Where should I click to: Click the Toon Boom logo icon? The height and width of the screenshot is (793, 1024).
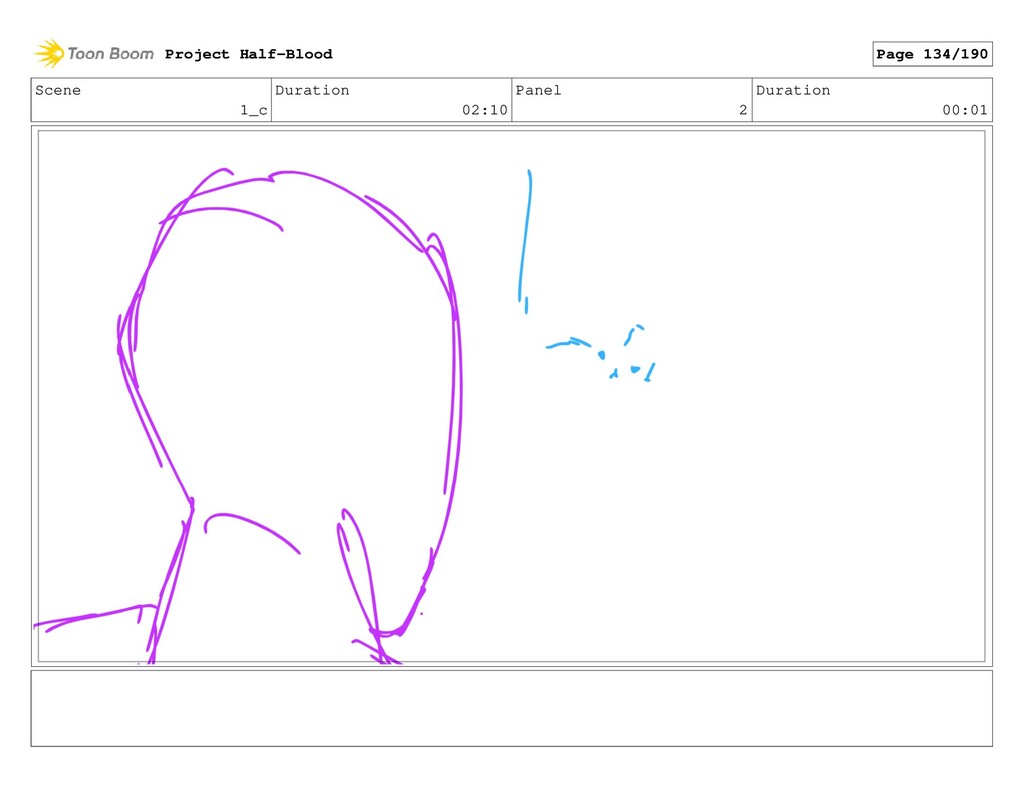click(49, 54)
